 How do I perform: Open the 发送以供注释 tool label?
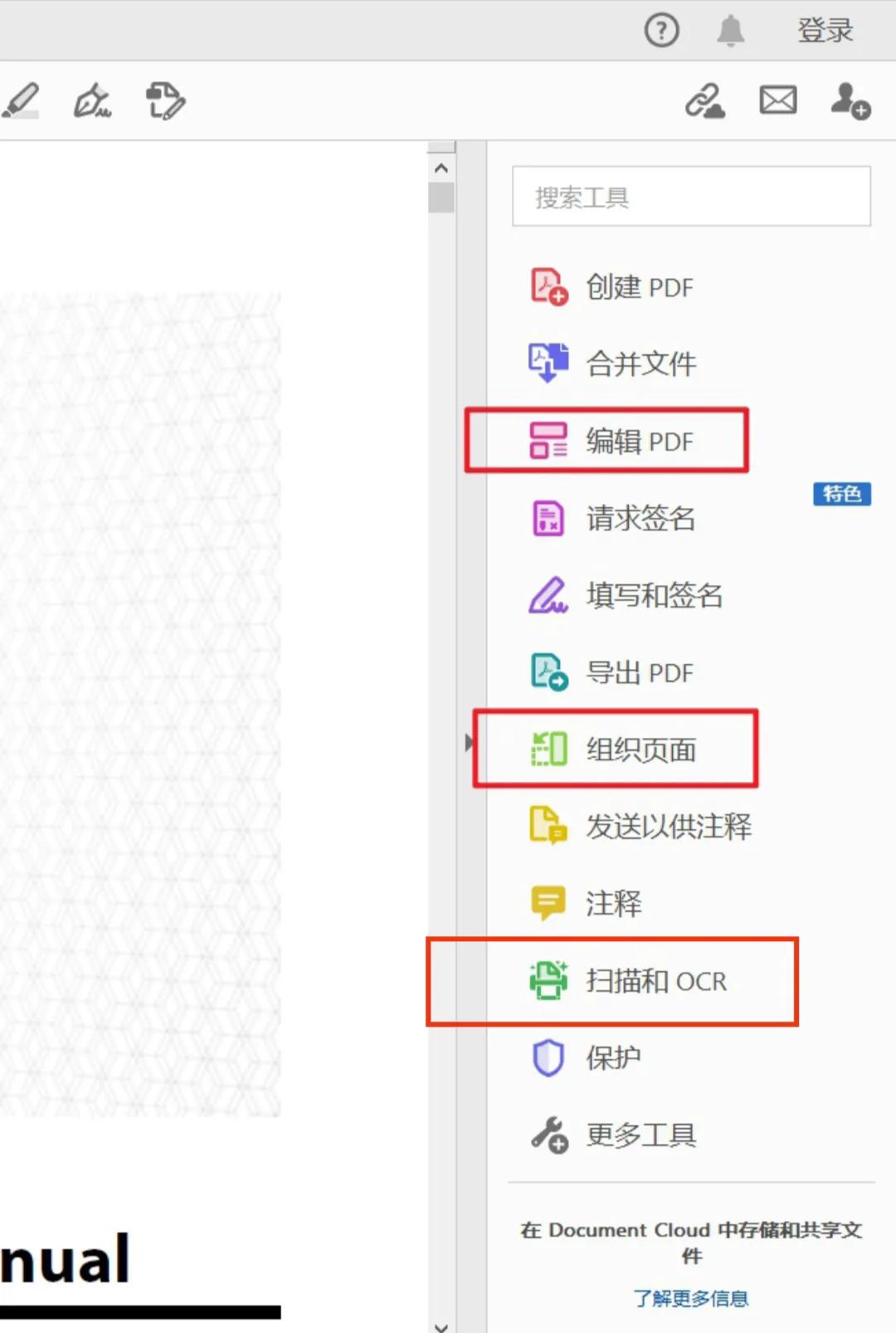(x=669, y=827)
